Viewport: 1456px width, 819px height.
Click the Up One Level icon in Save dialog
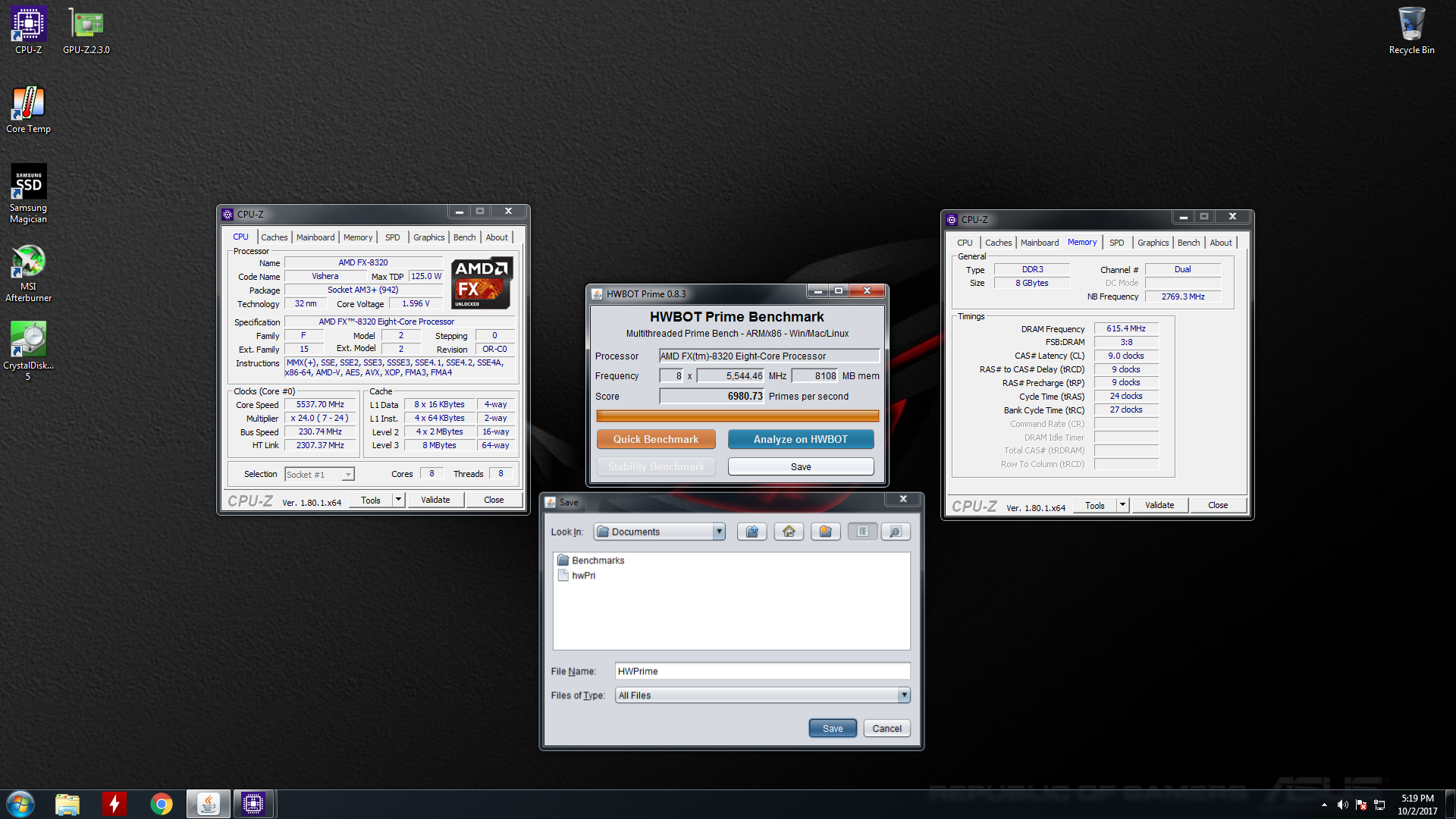click(752, 532)
